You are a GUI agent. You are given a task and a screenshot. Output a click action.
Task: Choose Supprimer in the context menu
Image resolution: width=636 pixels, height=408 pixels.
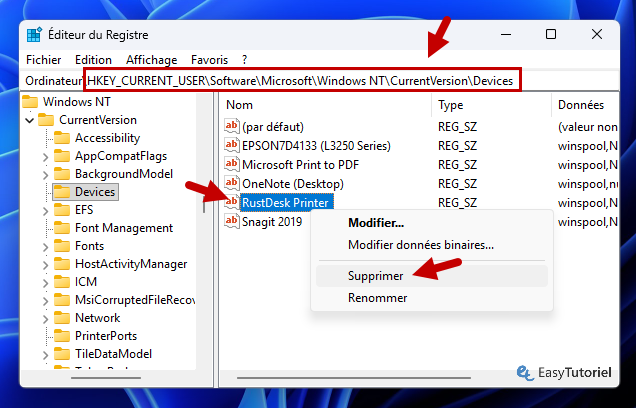432,276
